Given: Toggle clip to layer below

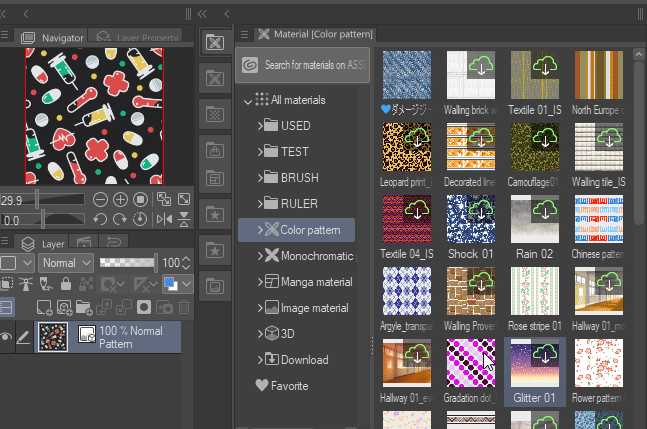Looking at the screenshot, I should [x=7, y=284].
